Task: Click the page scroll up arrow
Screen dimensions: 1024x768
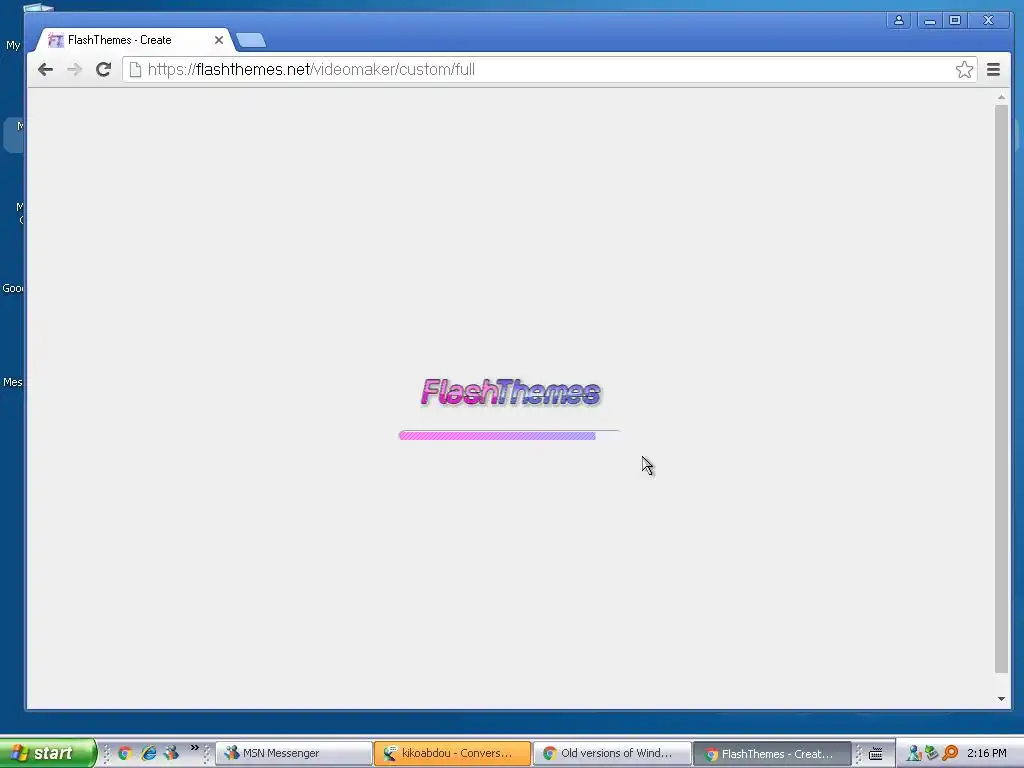Action: 1001,97
